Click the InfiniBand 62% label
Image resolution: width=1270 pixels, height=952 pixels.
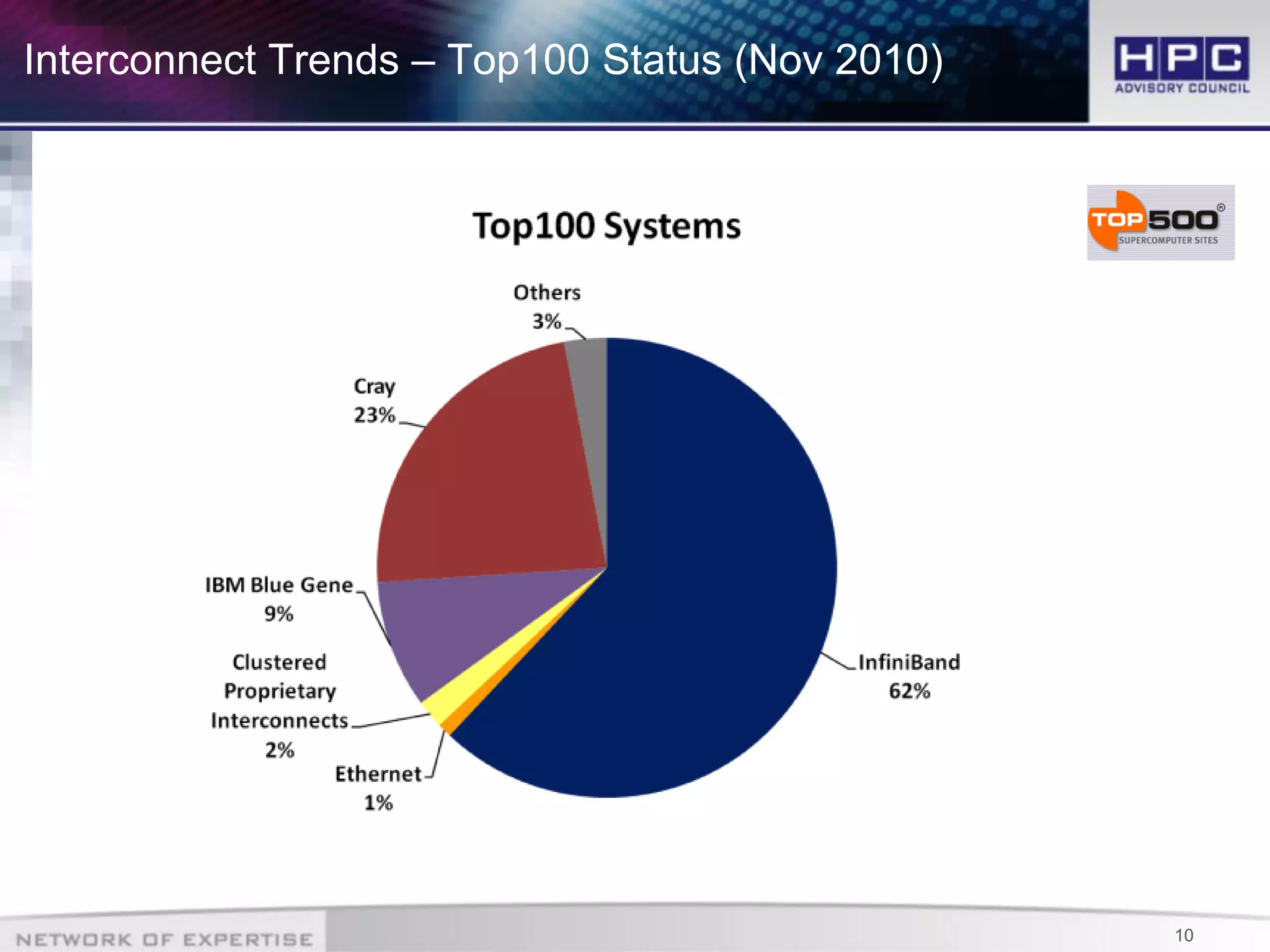[909, 676]
